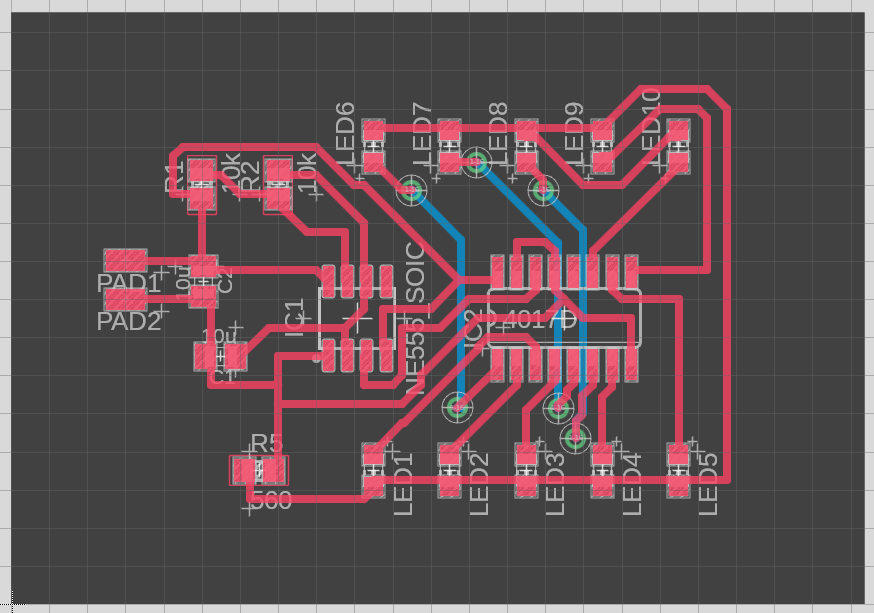Click the LED7 footprint
The width and height of the screenshot is (874, 613).
point(449,145)
